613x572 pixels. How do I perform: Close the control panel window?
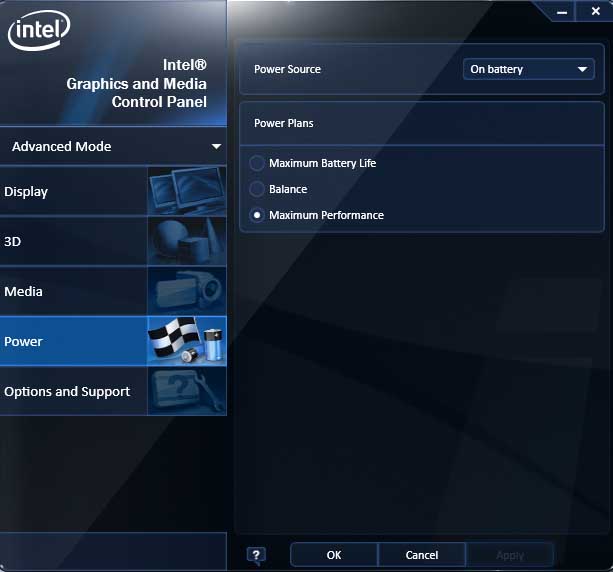point(595,11)
